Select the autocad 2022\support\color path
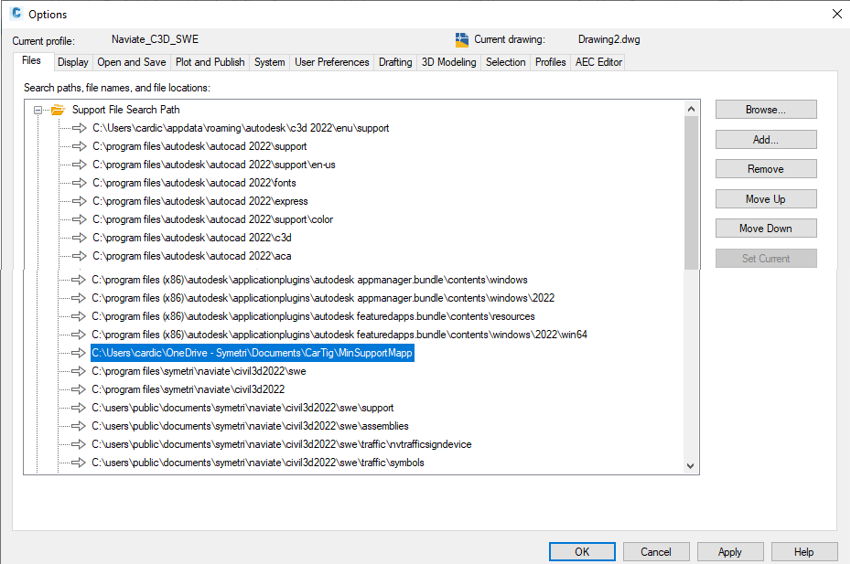Viewport: 850px width, 564px height. click(x=212, y=220)
